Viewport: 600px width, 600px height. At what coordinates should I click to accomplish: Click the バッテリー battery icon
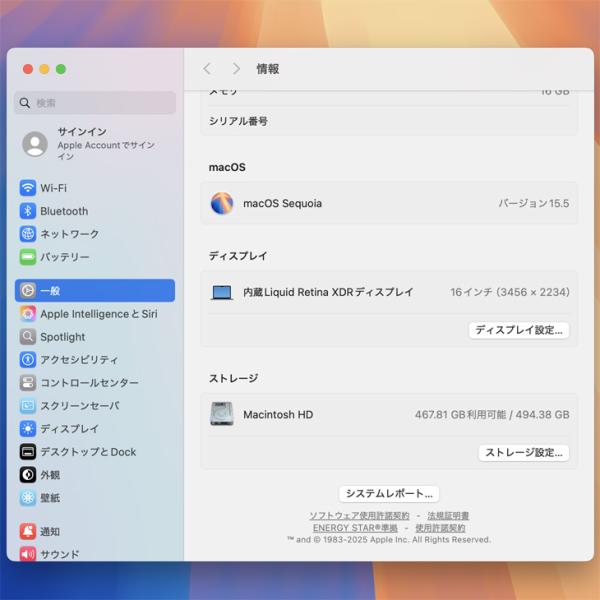pos(28,257)
